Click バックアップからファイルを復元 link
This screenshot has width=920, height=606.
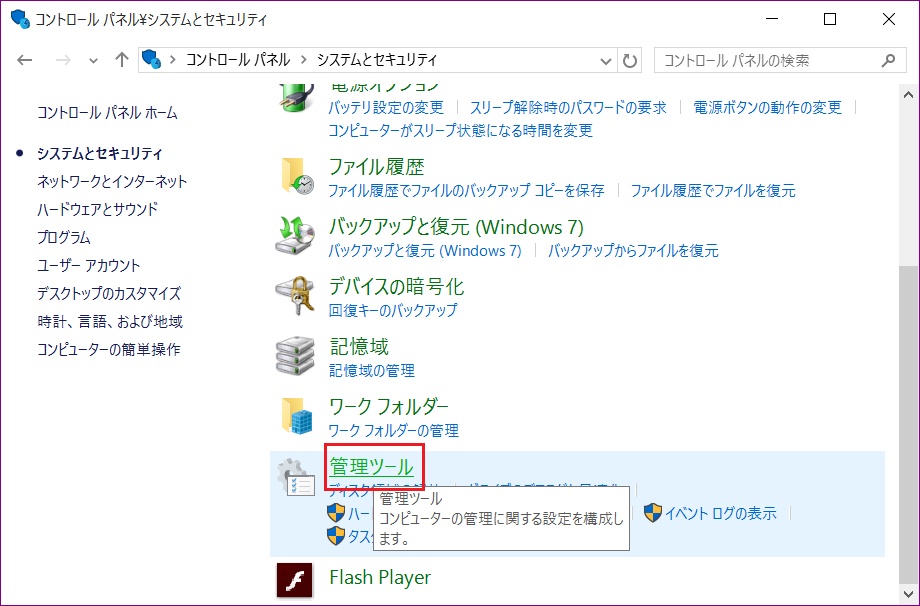[x=633, y=250]
